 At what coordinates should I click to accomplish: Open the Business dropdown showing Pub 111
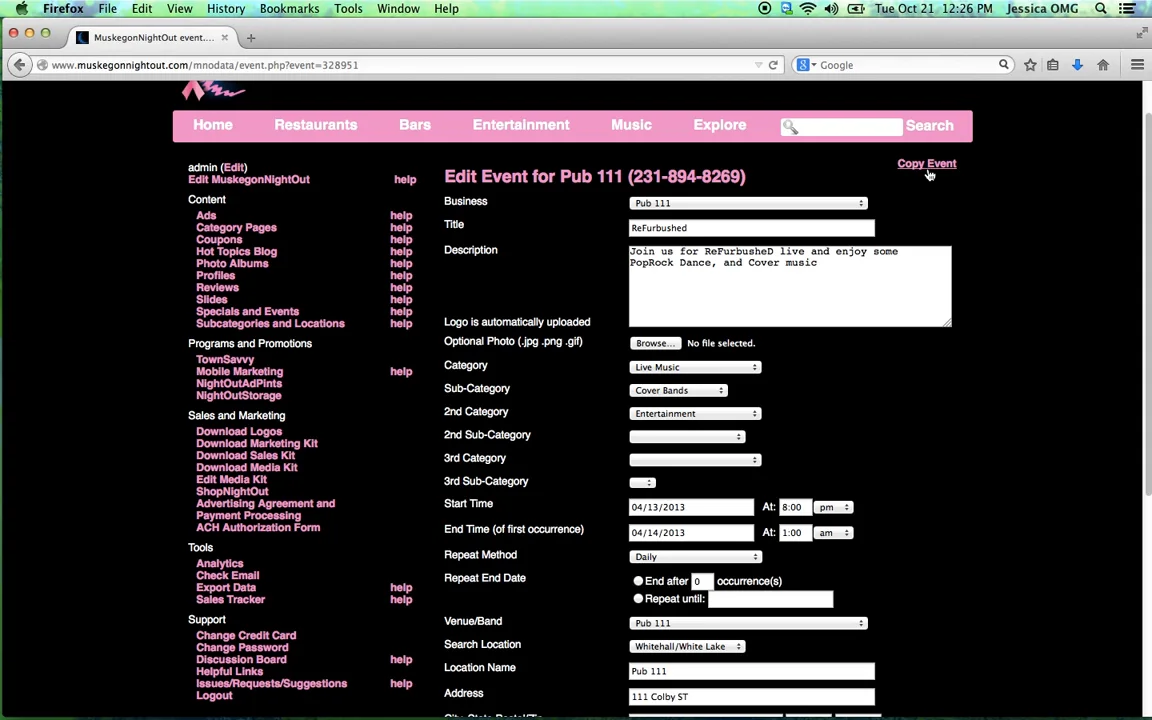click(748, 204)
